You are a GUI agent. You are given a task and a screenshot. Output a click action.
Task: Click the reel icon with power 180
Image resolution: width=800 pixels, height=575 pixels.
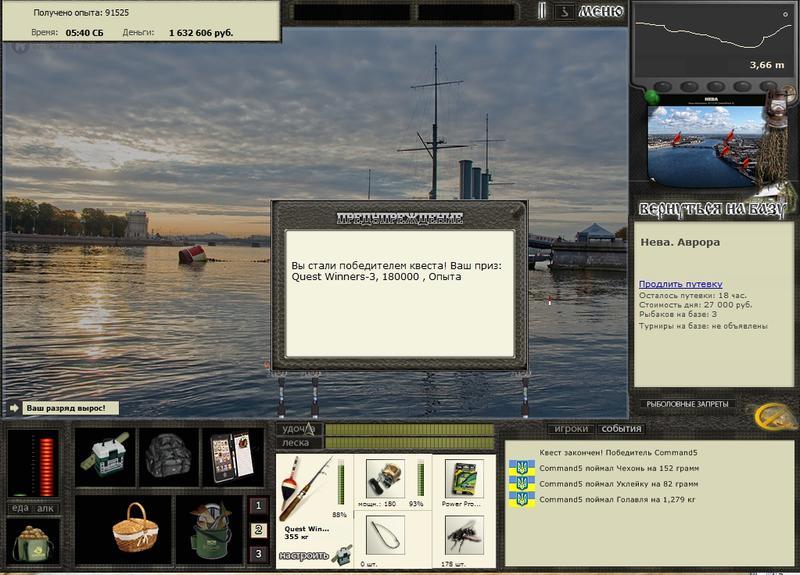(385, 479)
